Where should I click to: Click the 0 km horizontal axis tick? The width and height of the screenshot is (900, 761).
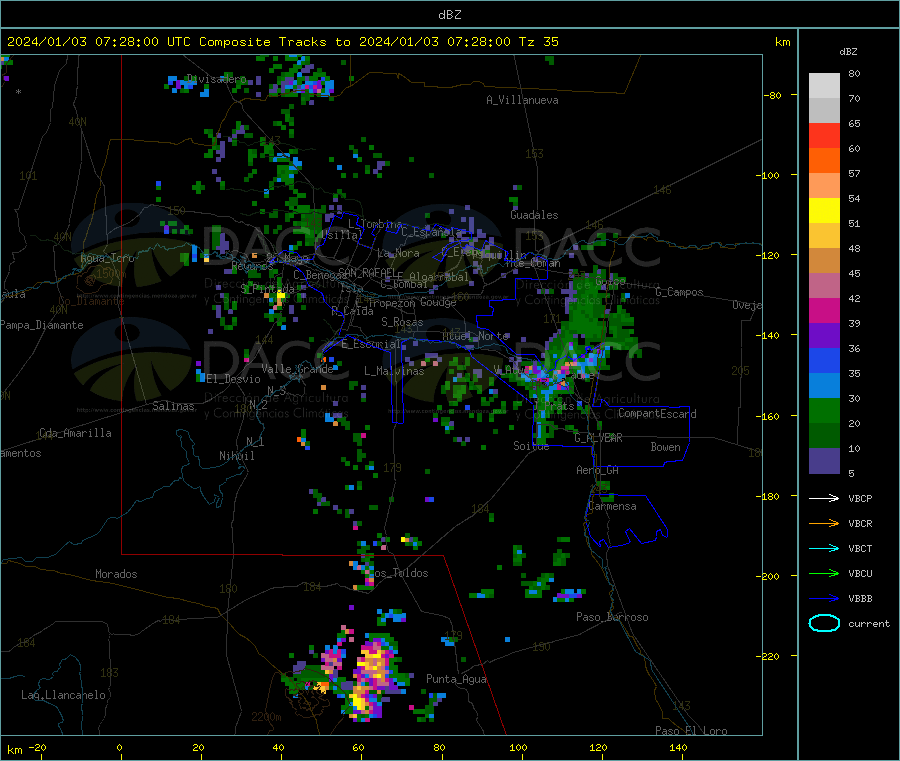tap(119, 748)
